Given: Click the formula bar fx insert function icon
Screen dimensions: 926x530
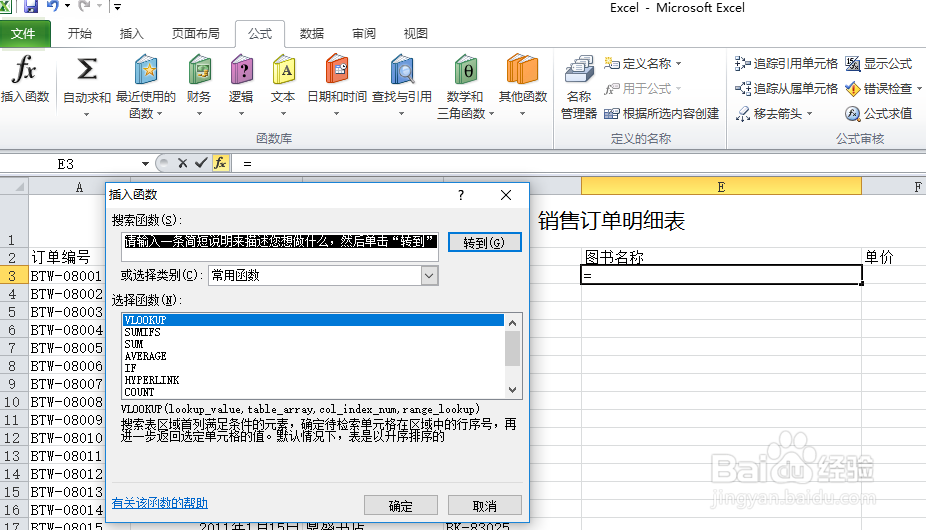Looking at the screenshot, I should point(220,163).
